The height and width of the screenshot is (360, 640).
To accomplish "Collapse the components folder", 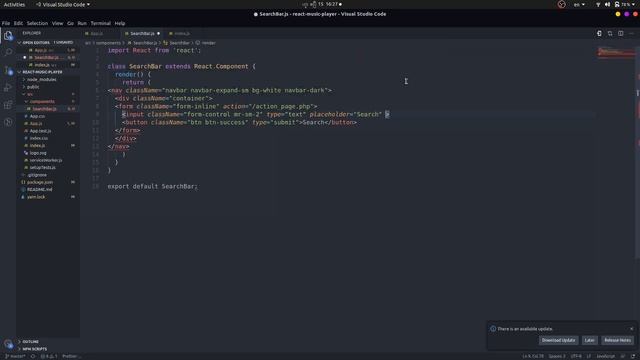I will 42,102.
